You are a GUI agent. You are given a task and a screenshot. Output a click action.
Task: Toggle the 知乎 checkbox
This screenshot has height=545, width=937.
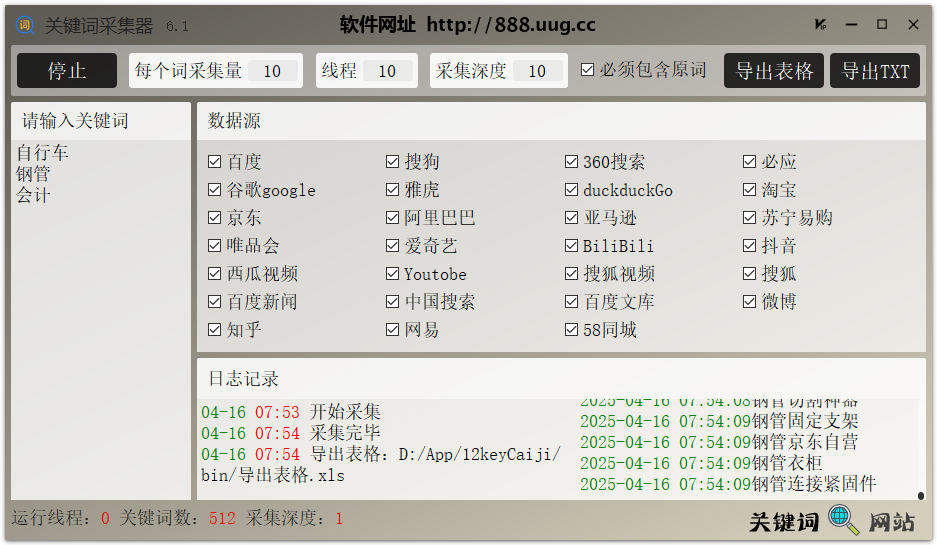point(215,329)
